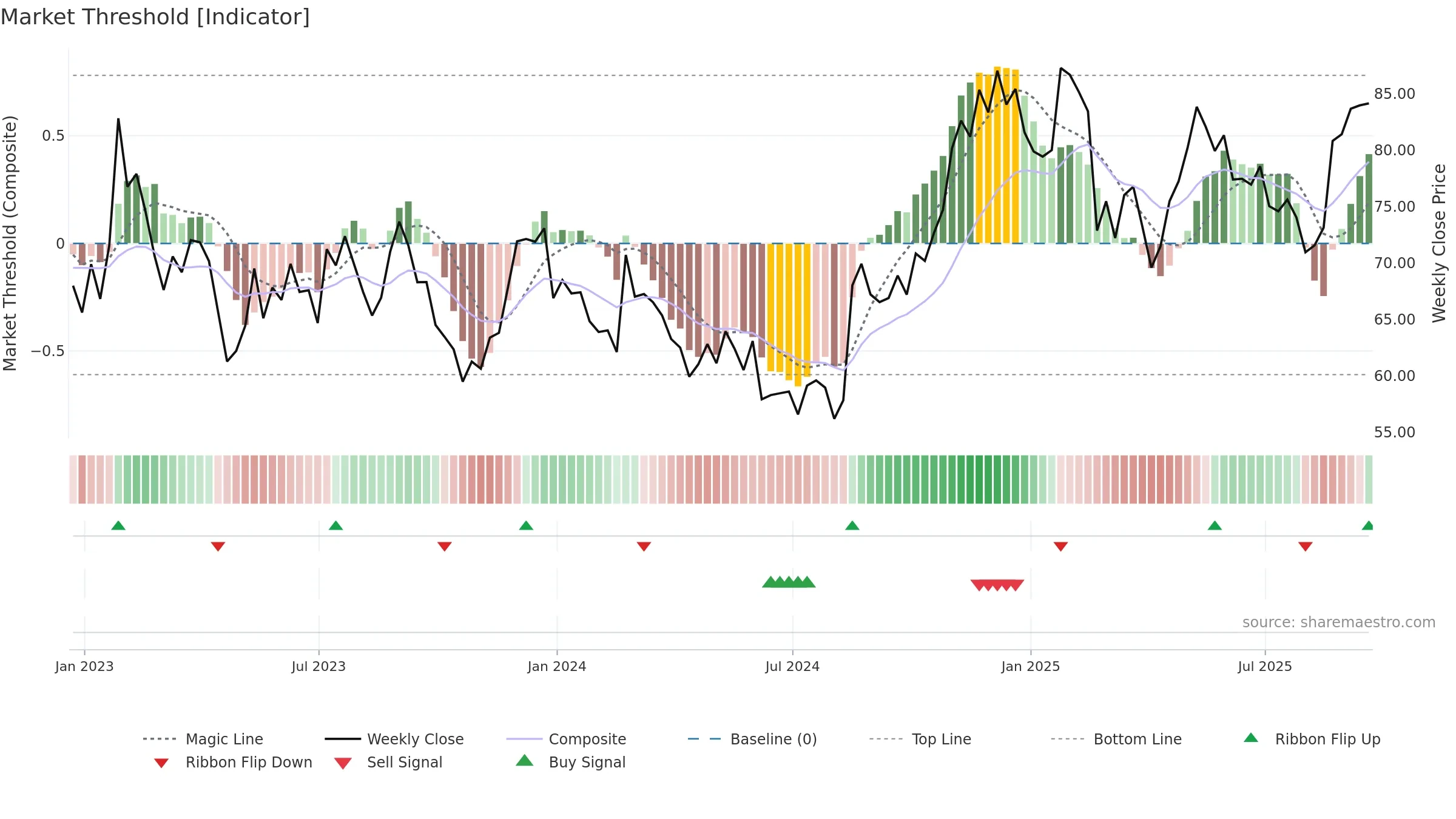Click the 85.00 price axis label

click(x=1395, y=93)
